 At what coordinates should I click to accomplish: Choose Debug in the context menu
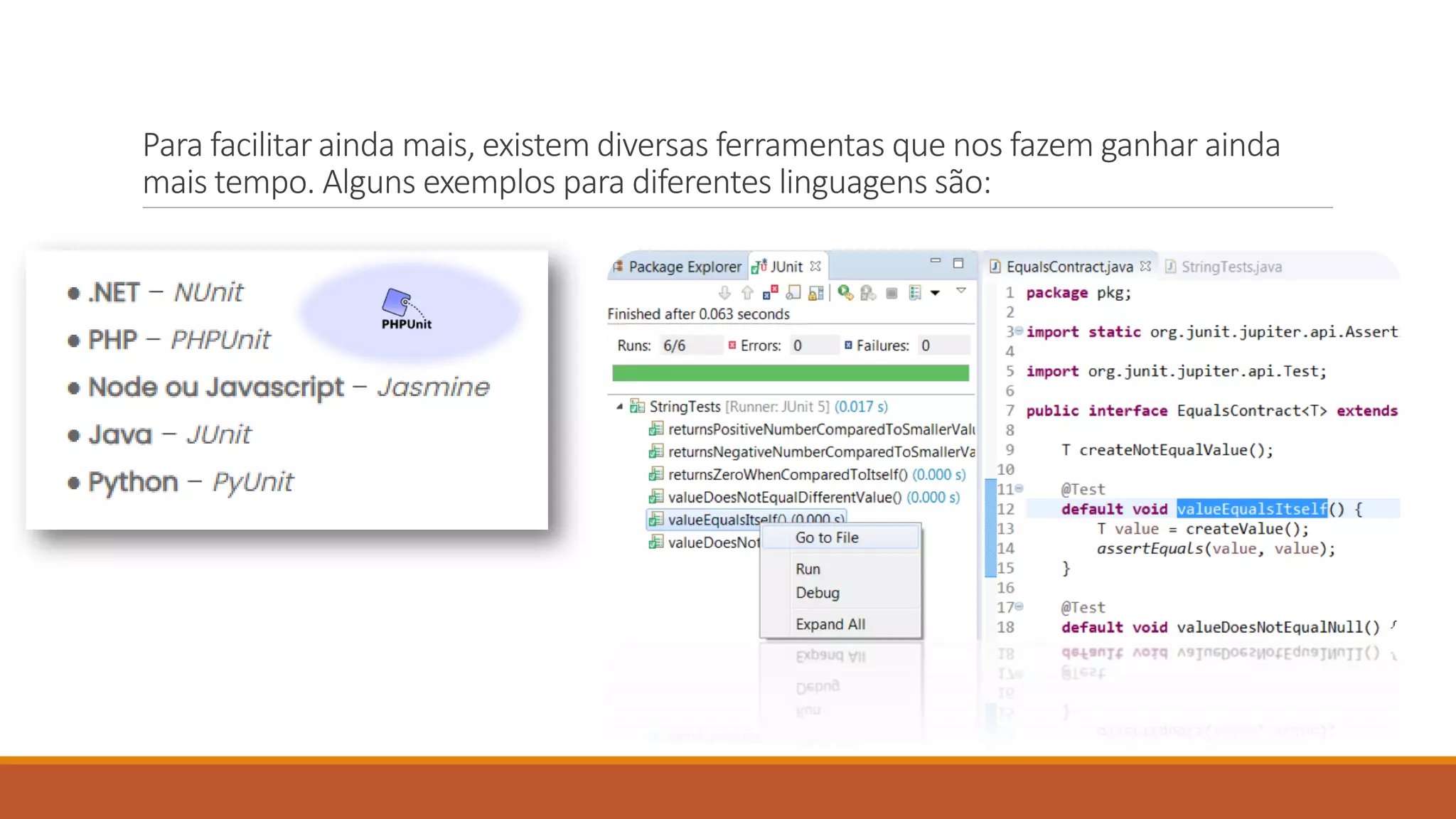(x=840, y=593)
